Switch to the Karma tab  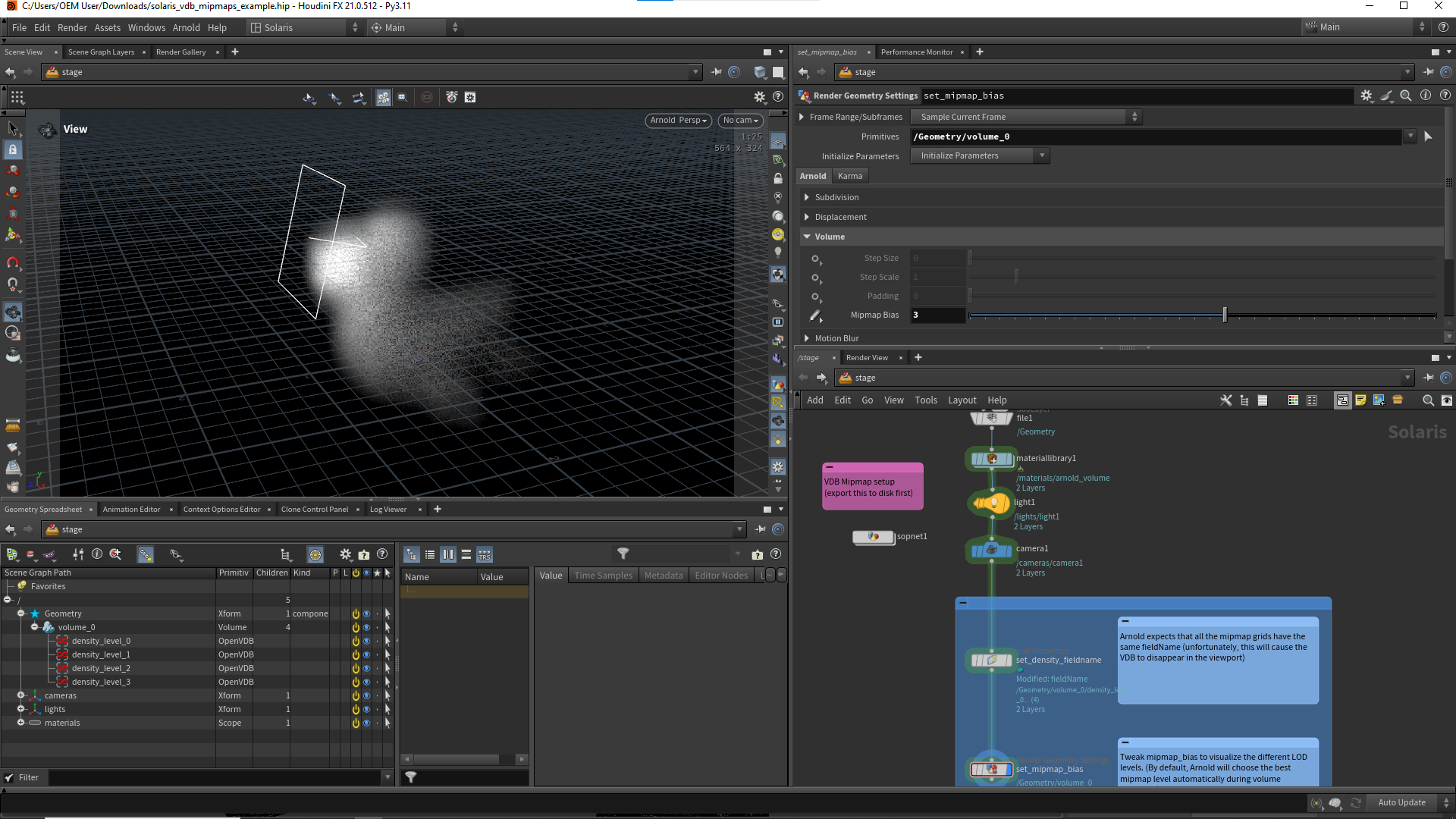(x=849, y=176)
